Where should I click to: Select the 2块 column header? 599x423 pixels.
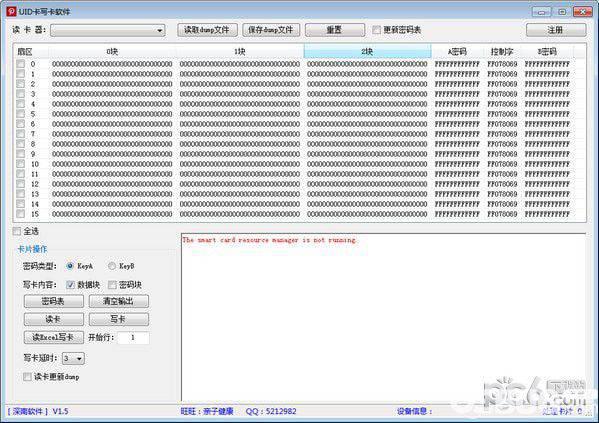(367, 51)
